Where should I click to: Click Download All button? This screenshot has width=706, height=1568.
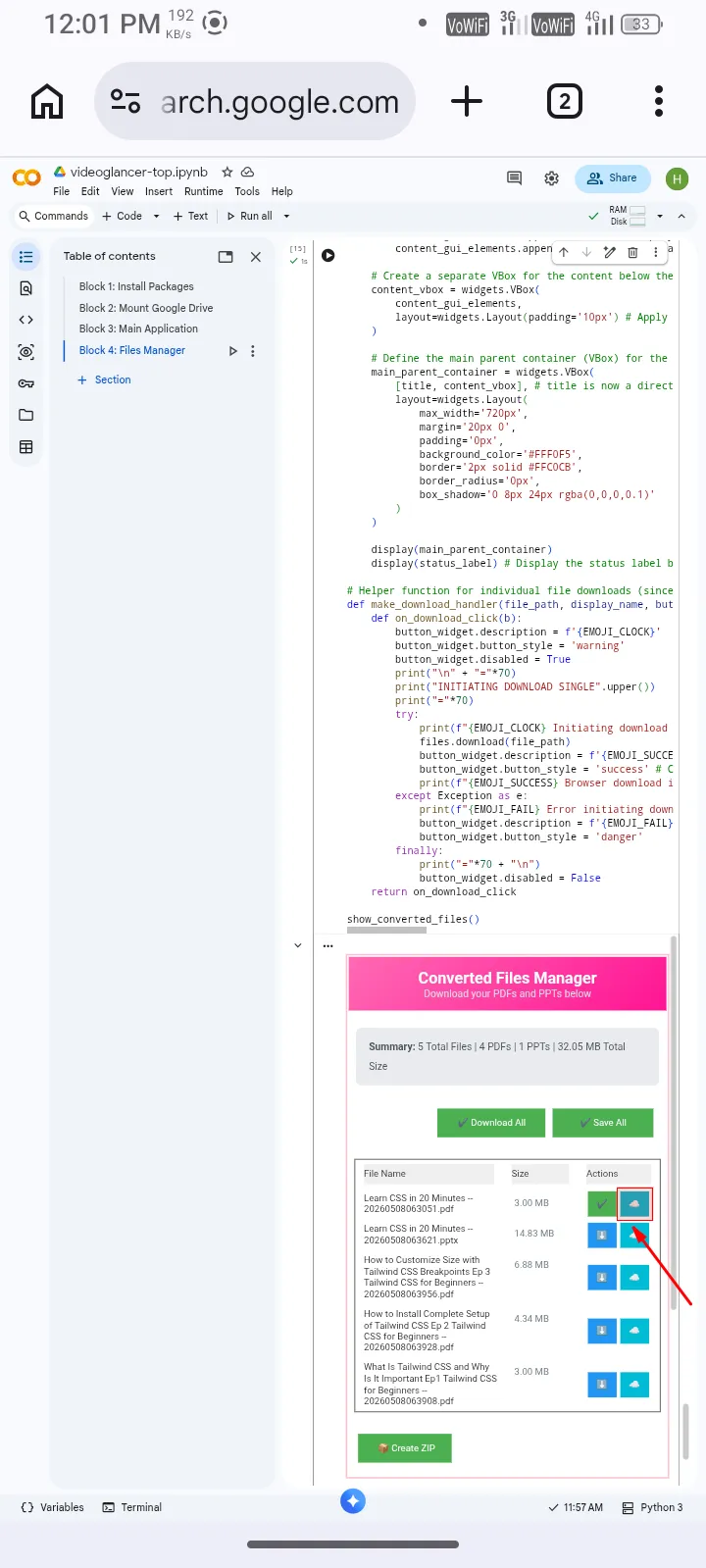[x=491, y=1123]
